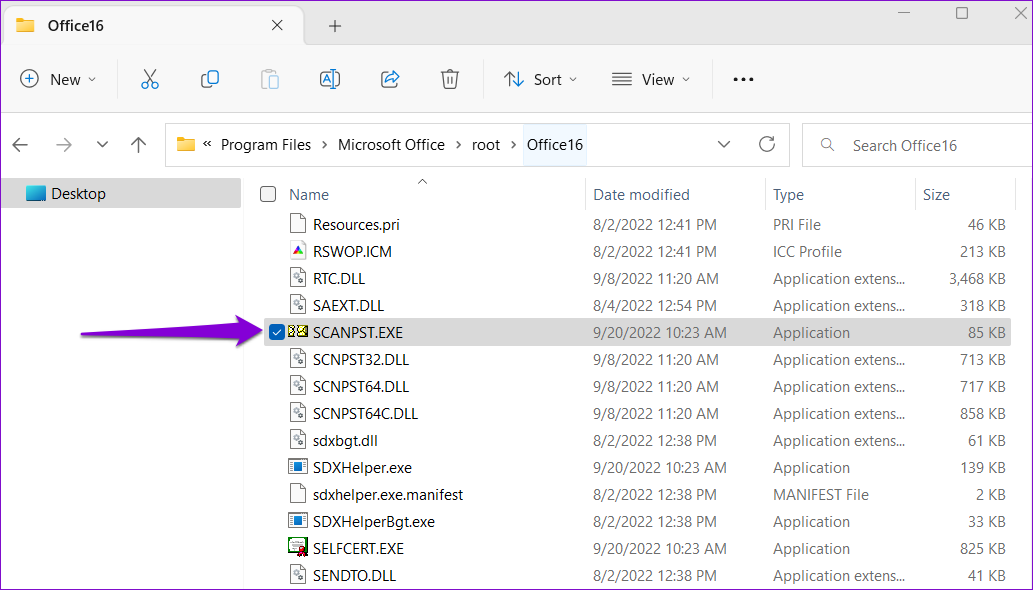Viewport: 1033px width, 590px height.
Task: Open the Sort dropdown
Action: pyautogui.click(x=540, y=79)
